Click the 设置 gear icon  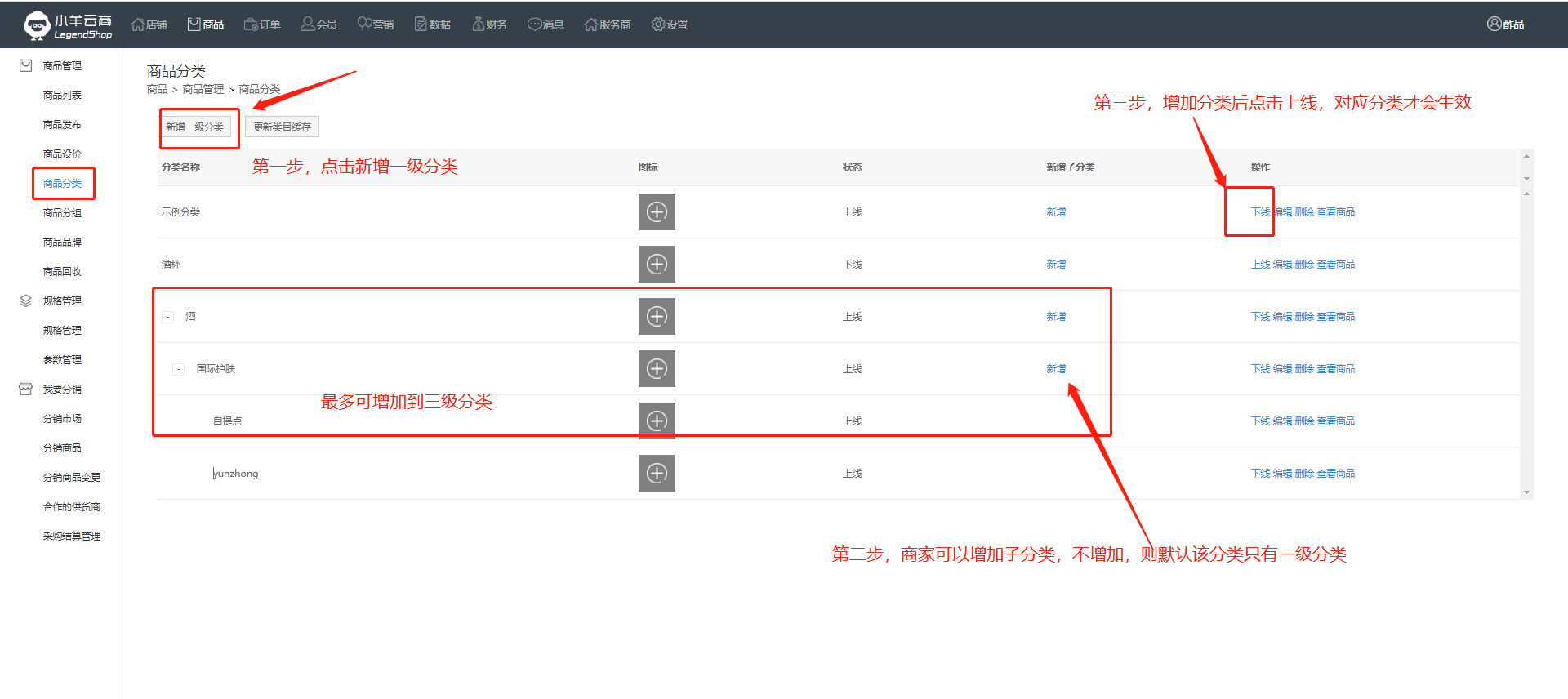click(658, 24)
